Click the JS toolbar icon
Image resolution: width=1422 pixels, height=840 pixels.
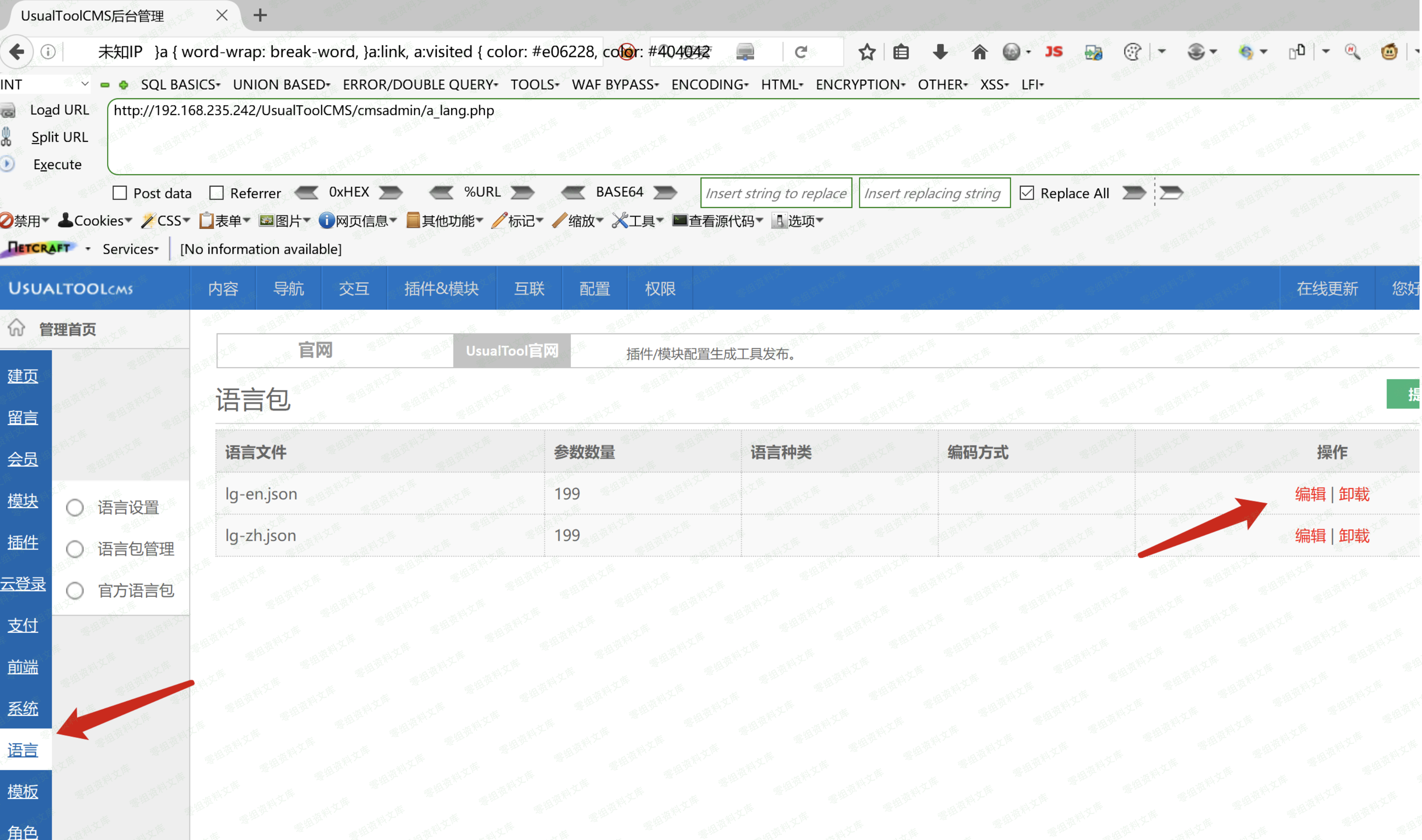click(x=1054, y=52)
